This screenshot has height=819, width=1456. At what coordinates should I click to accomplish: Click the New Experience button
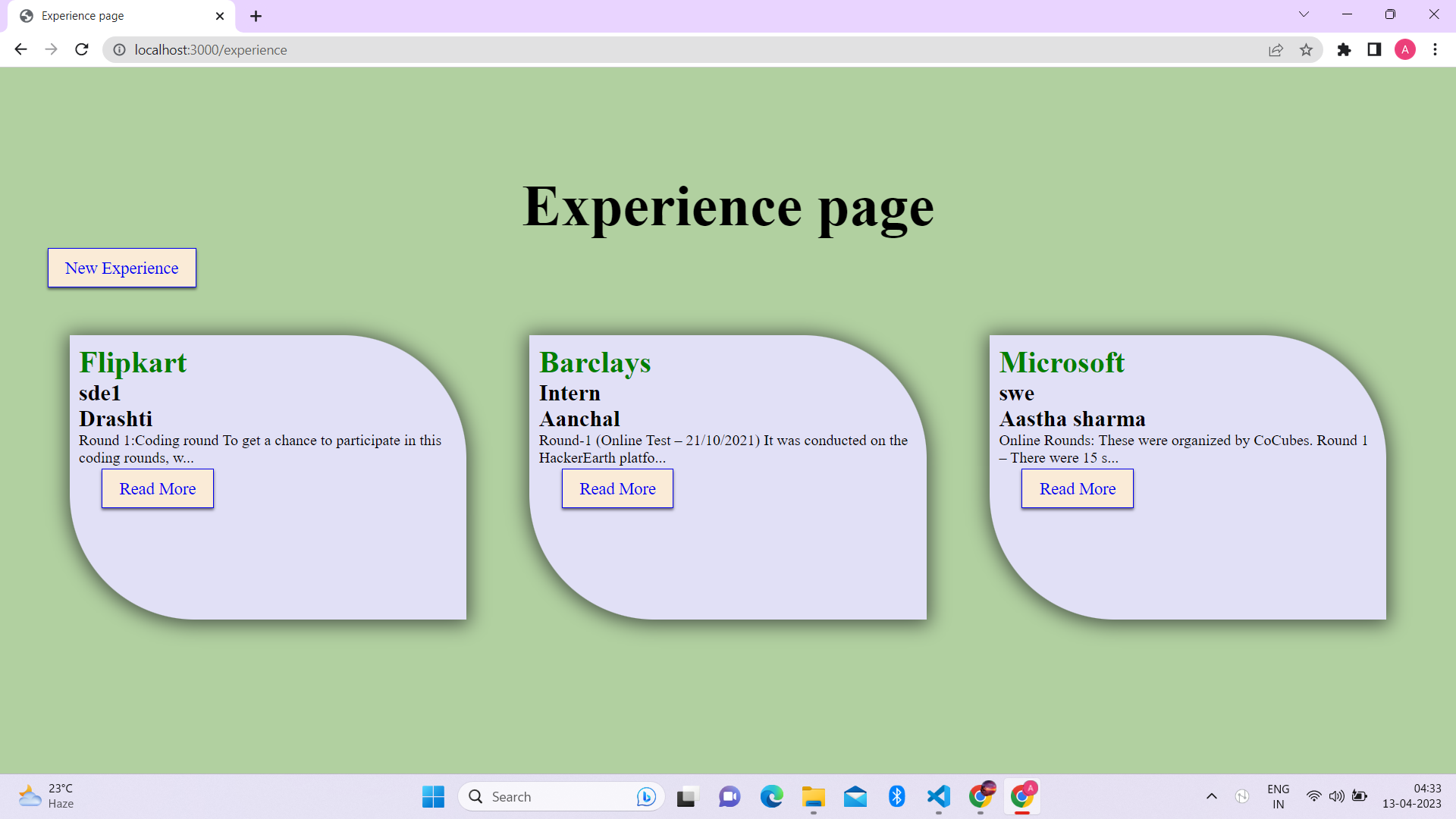[121, 268]
